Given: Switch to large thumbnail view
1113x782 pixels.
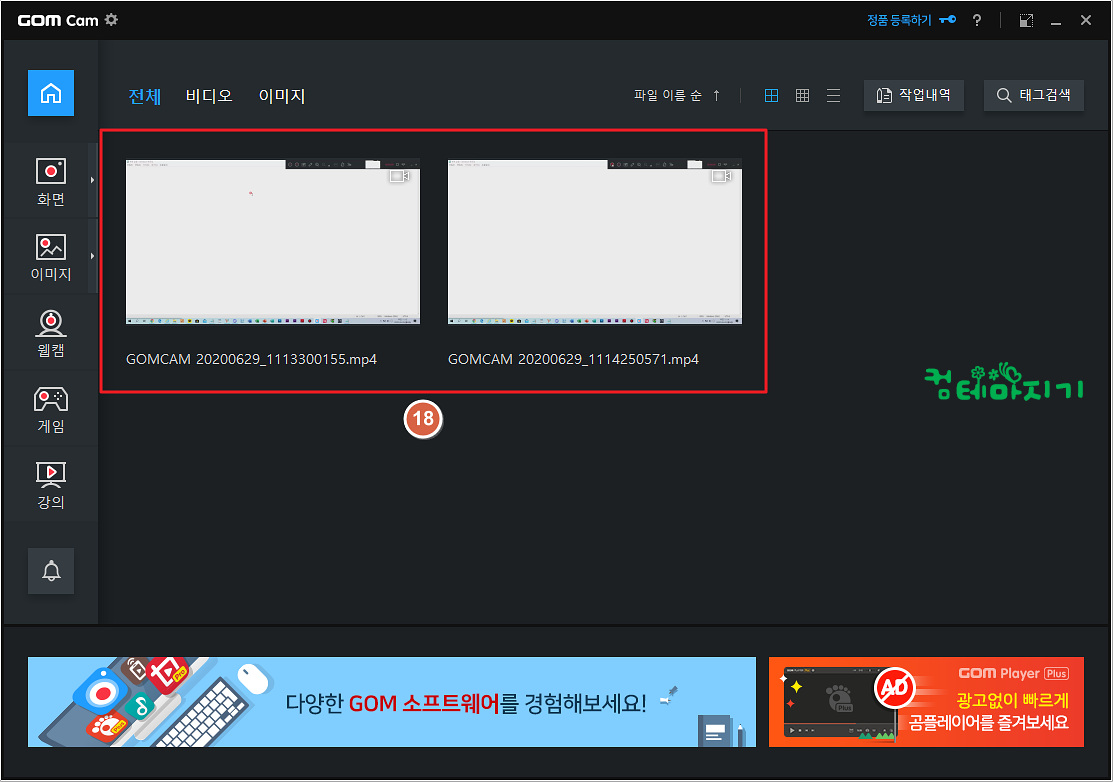Looking at the screenshot, I should pos(772,95).
